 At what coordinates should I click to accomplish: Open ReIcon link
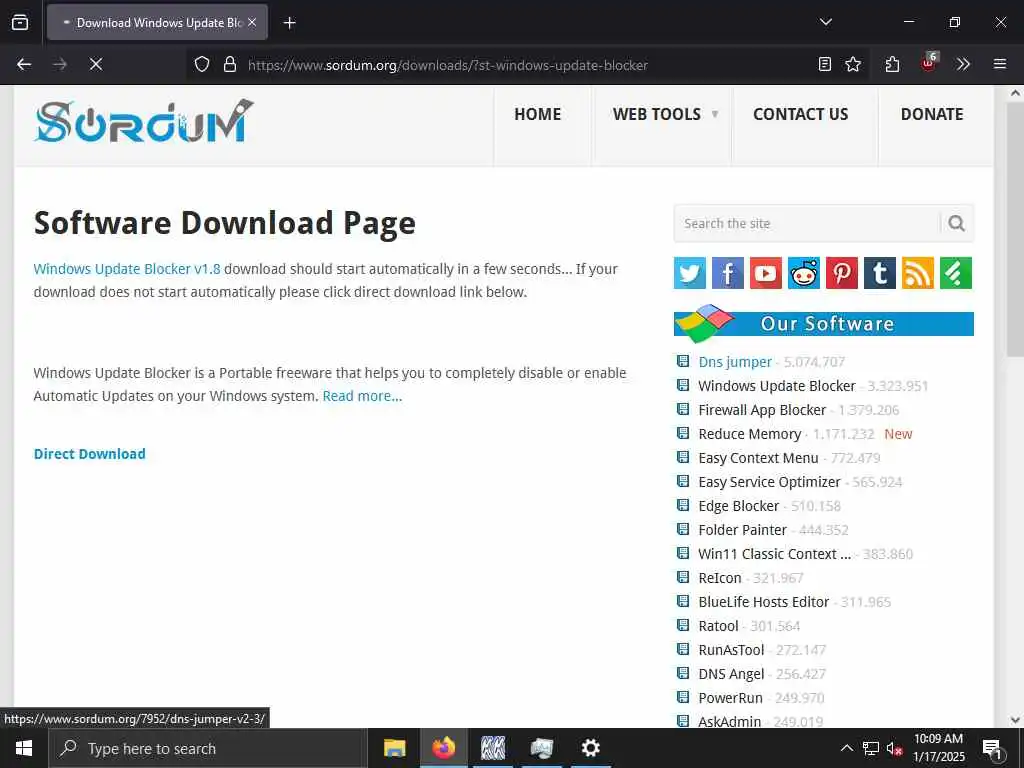720,578
